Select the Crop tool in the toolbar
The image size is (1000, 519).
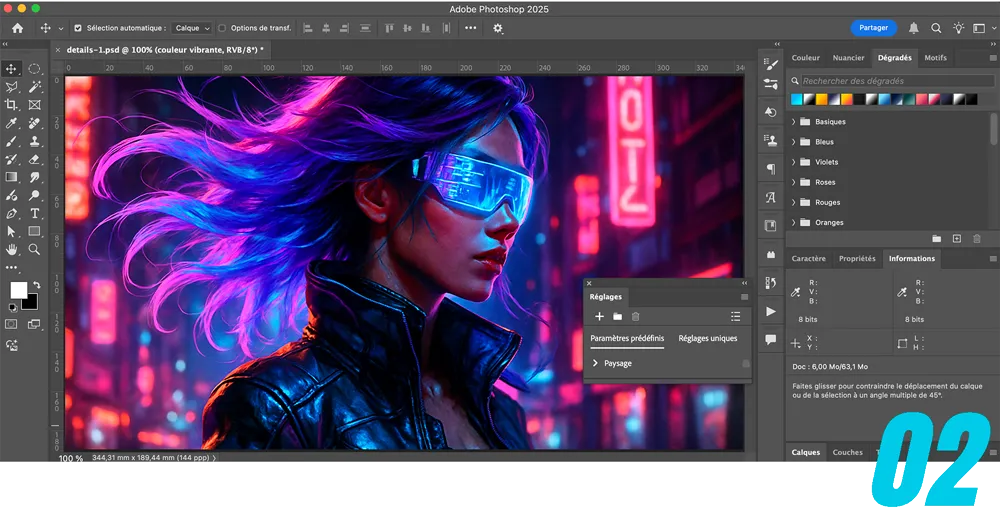pos(12,105)
